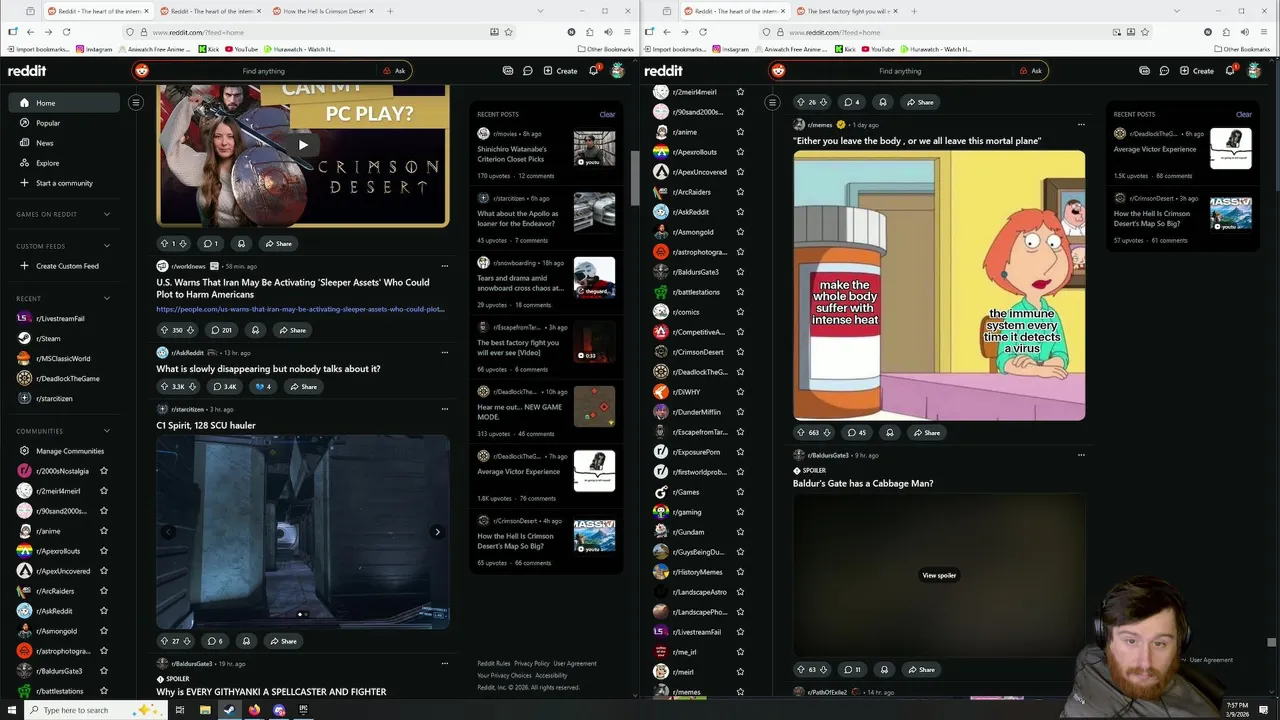This screenshot has height=720, width=1280.
Task: Open comments on the immune system meme
Action: tap(856, 433)
